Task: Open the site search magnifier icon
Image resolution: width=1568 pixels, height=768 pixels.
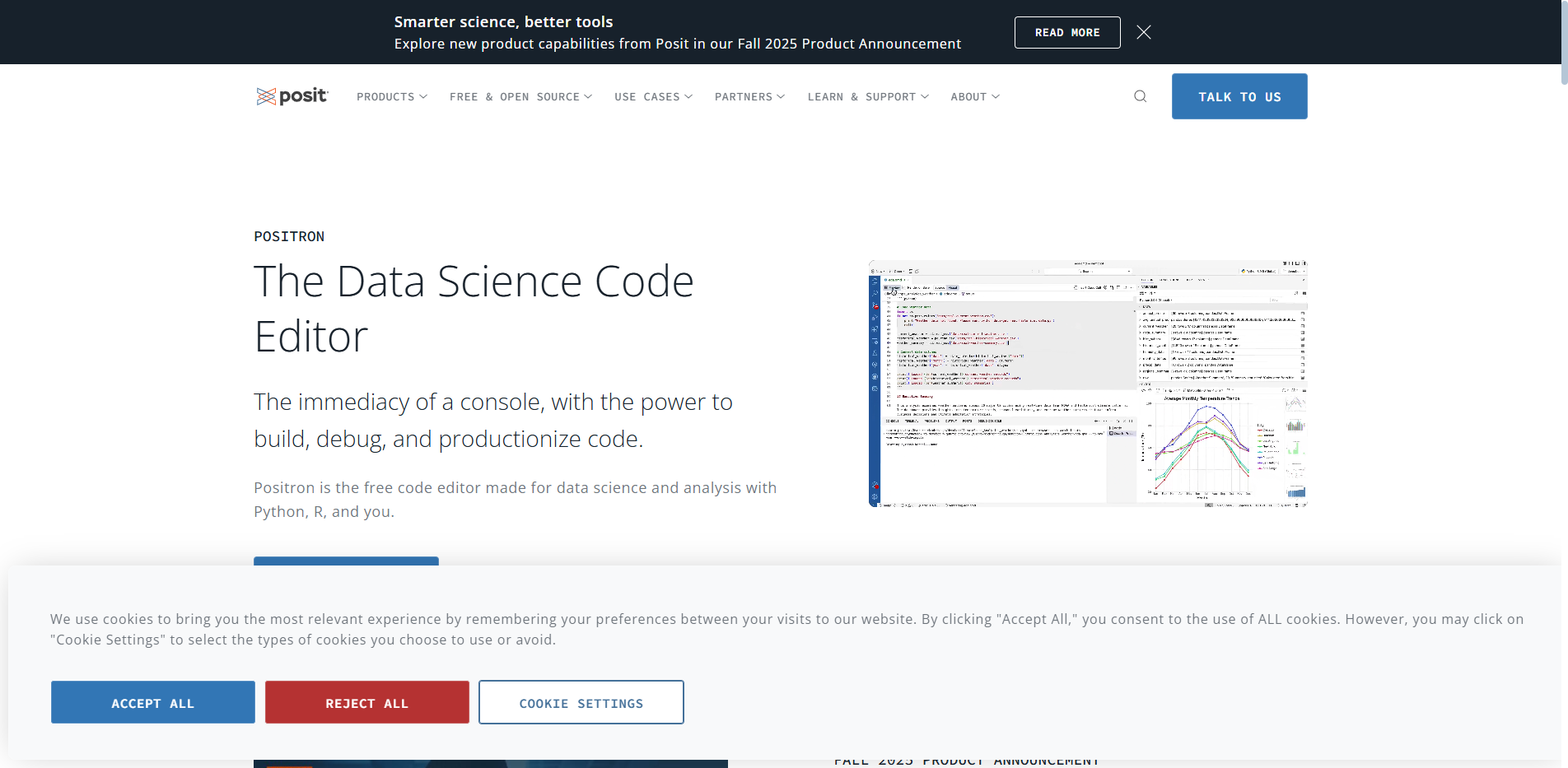Action: (x=1140, y=96)
